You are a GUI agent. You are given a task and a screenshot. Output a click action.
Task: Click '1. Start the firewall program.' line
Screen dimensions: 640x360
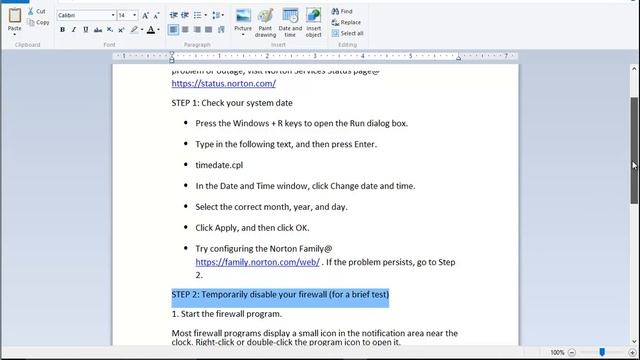[x=227, y=314]
